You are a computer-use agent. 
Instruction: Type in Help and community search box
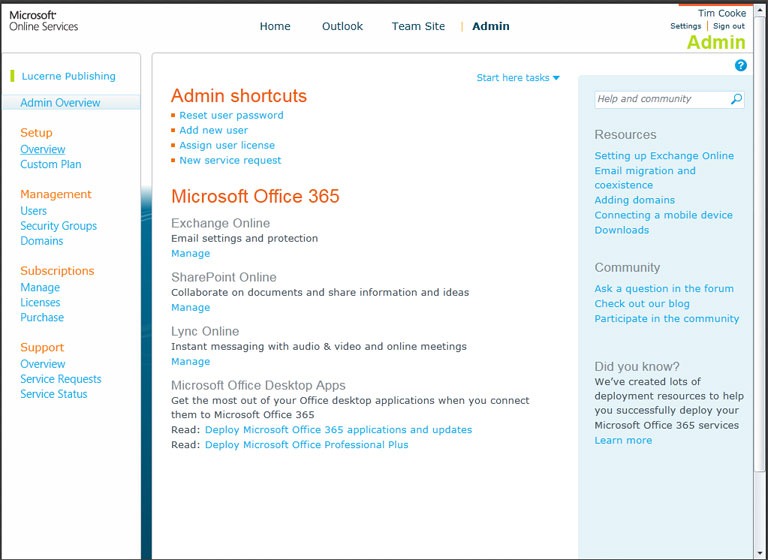click(x=660, y=100)
